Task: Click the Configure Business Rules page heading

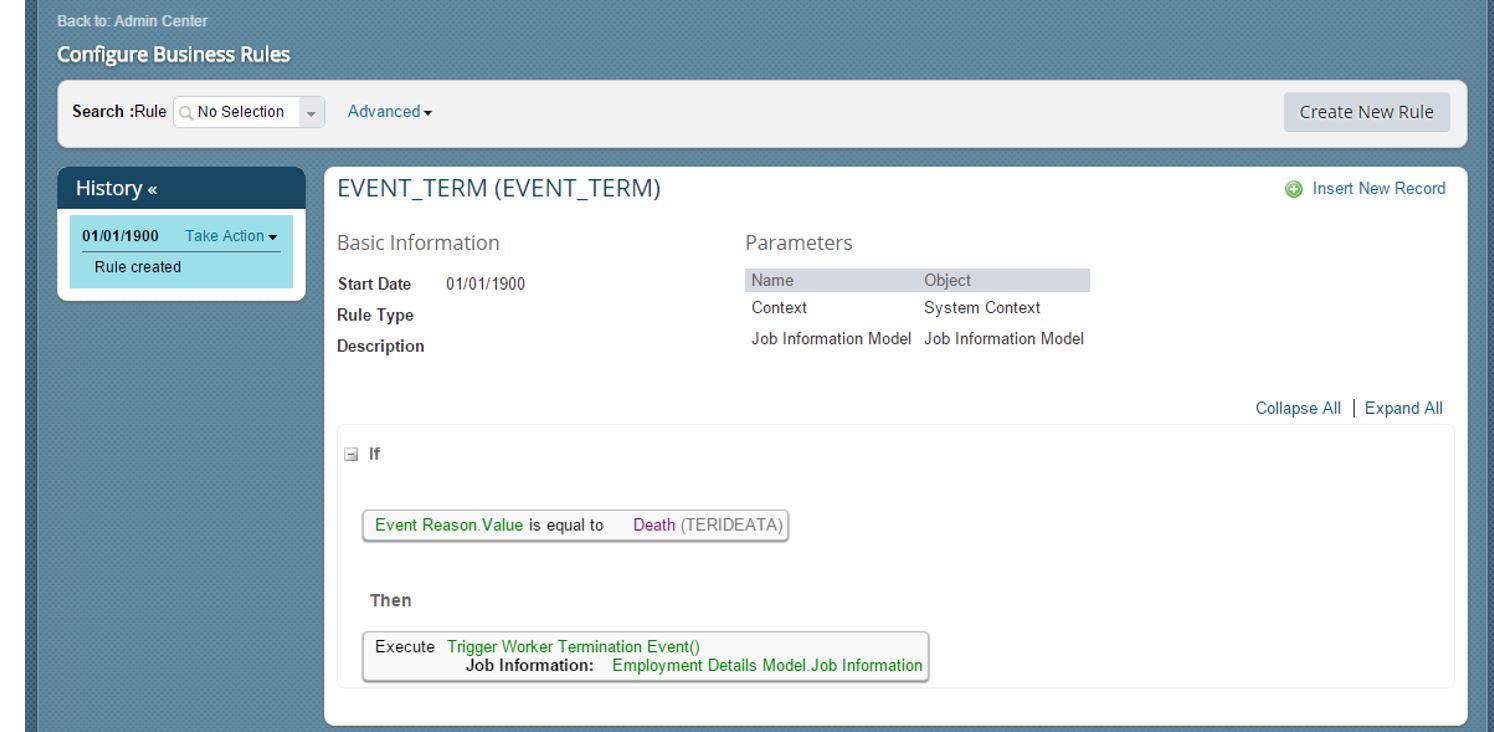Action: pos(173,54)
